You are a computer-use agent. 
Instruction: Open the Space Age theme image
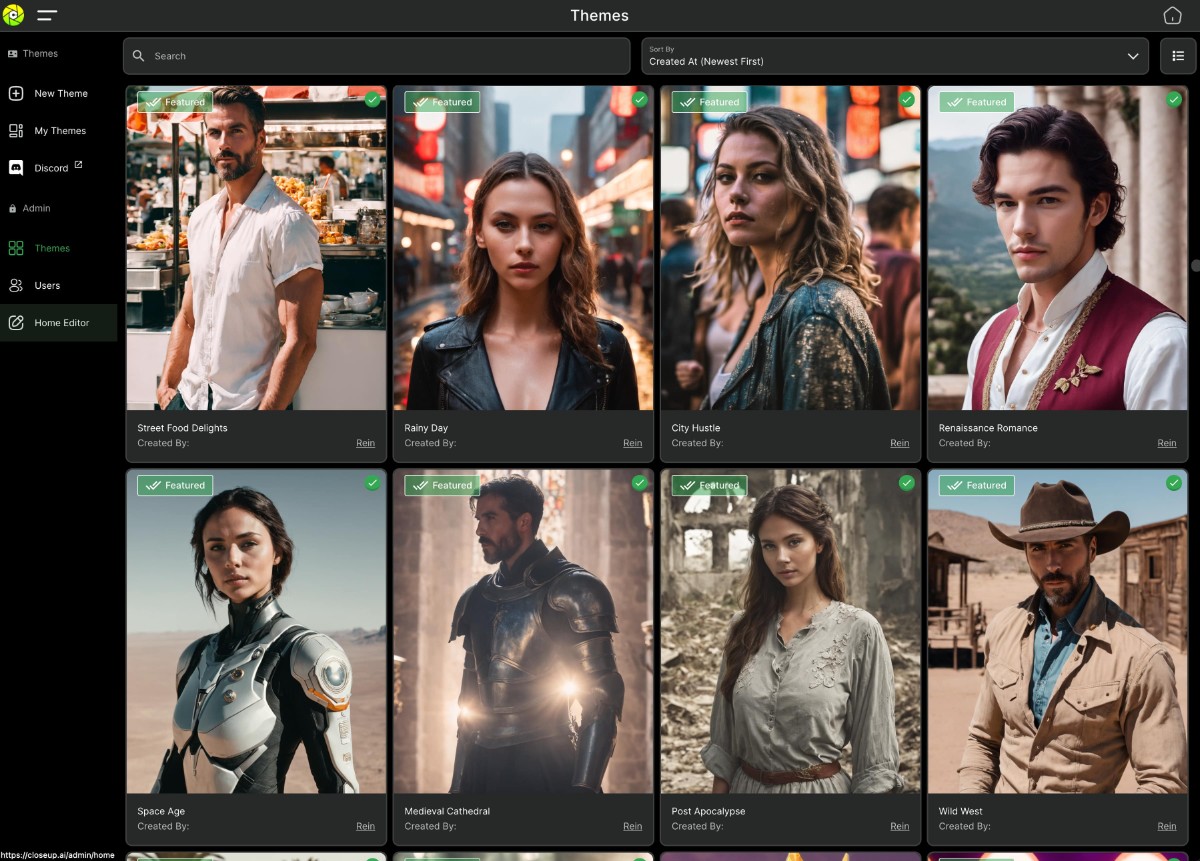click(256, 631)
